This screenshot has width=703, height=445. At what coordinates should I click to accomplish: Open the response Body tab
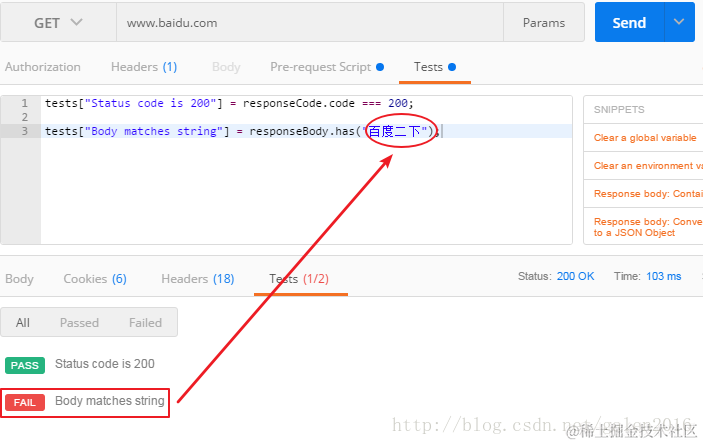coord(19,279)
